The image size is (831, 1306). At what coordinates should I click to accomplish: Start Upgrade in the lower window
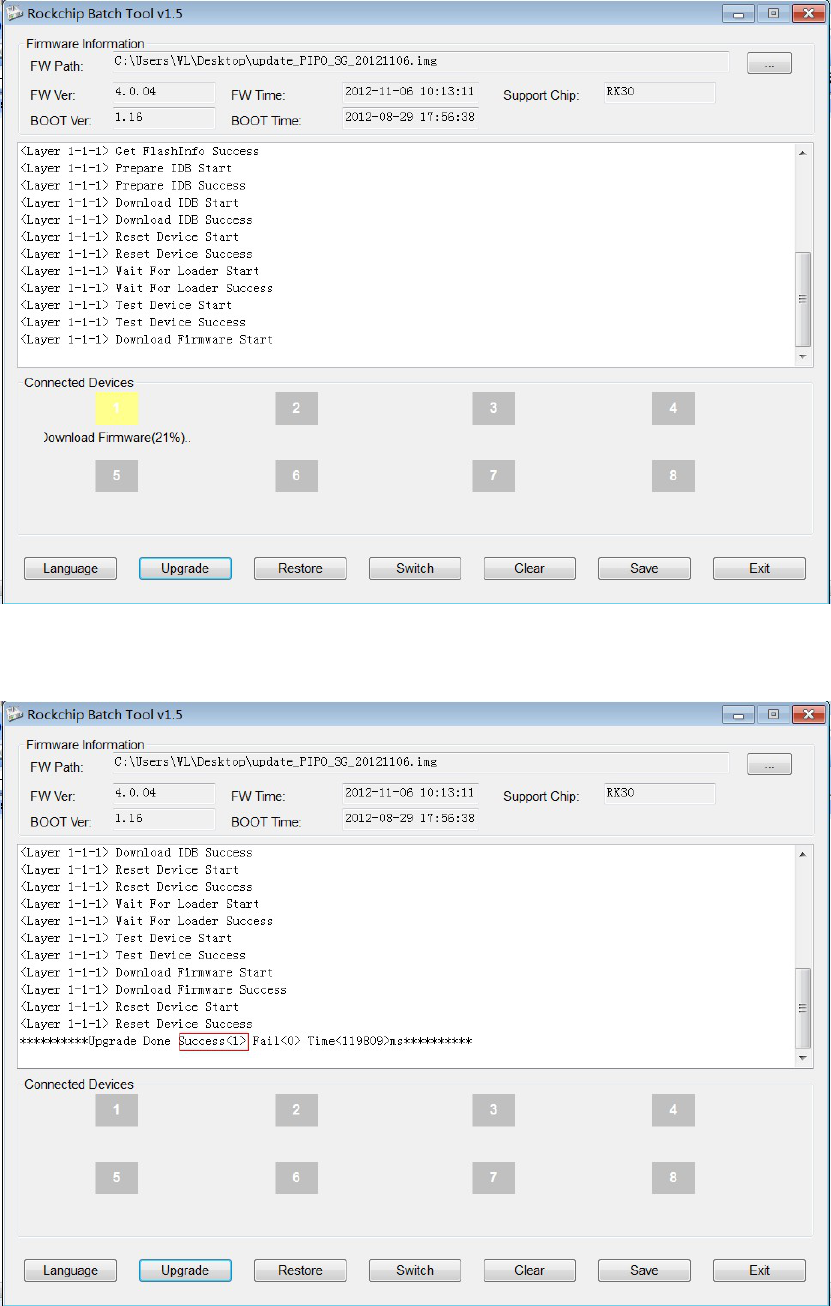tap(185, 1270)
